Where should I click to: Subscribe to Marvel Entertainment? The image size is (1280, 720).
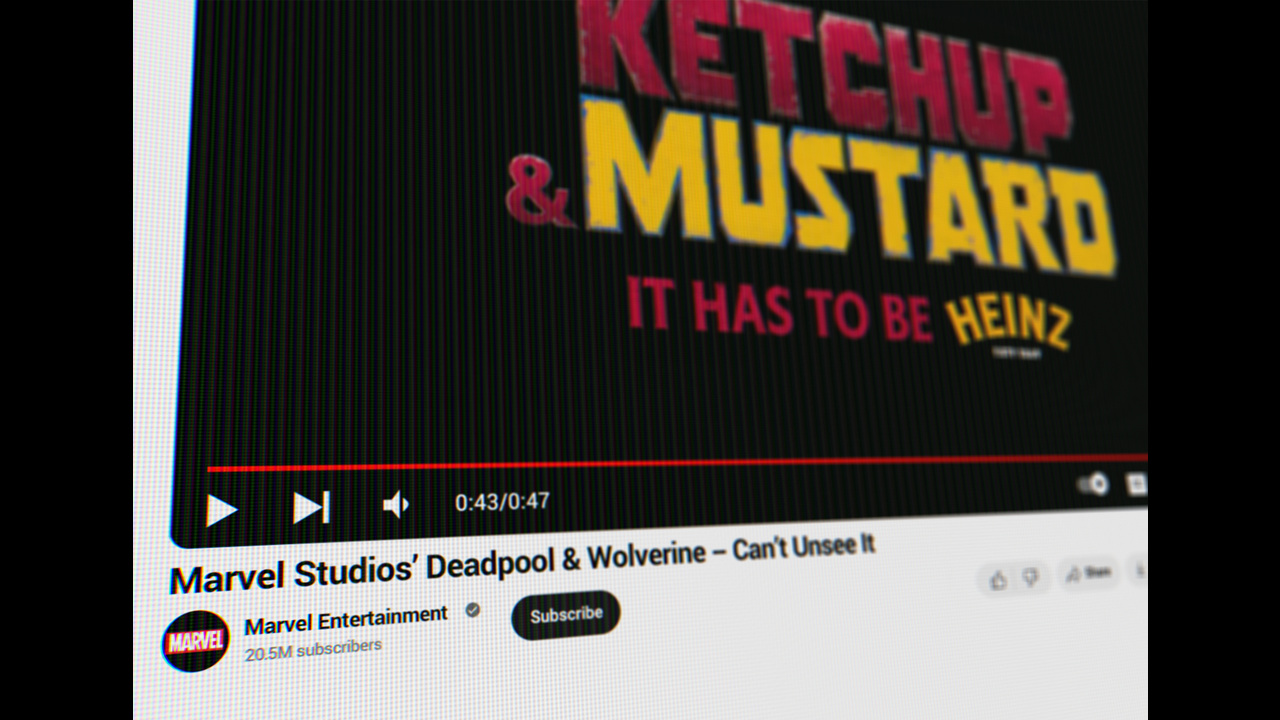(x=566, y=615)
